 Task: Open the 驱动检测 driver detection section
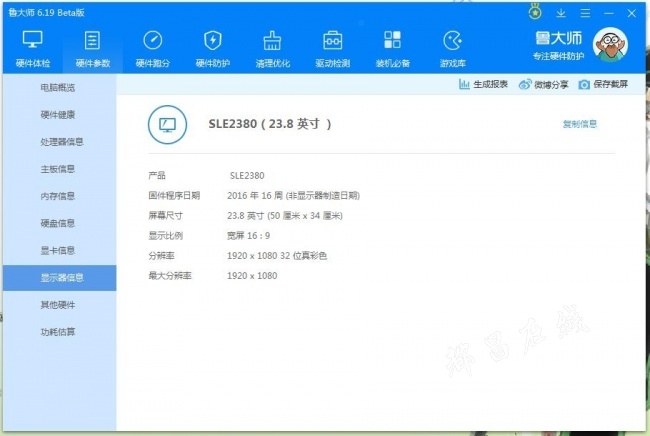[x=332, y=49]
